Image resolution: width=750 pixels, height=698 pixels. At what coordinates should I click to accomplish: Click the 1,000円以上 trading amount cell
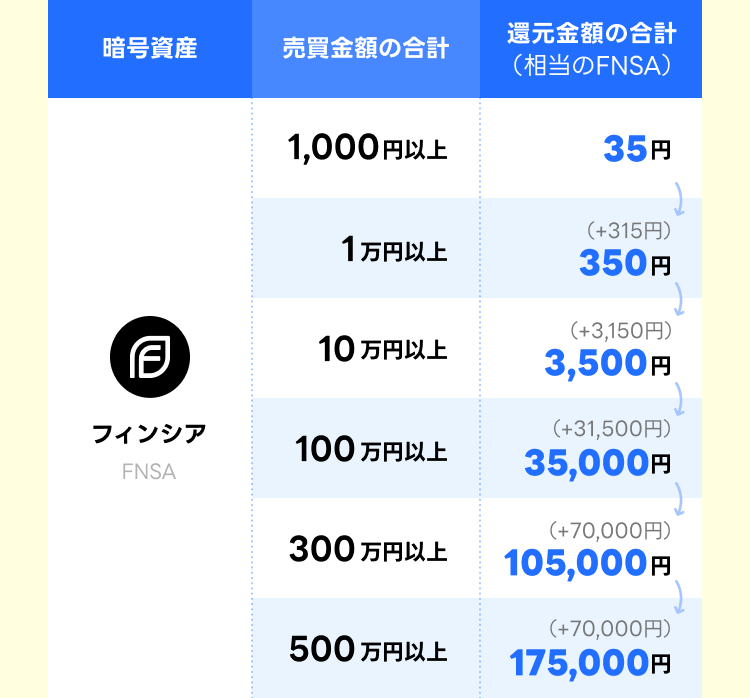point(367,148)
